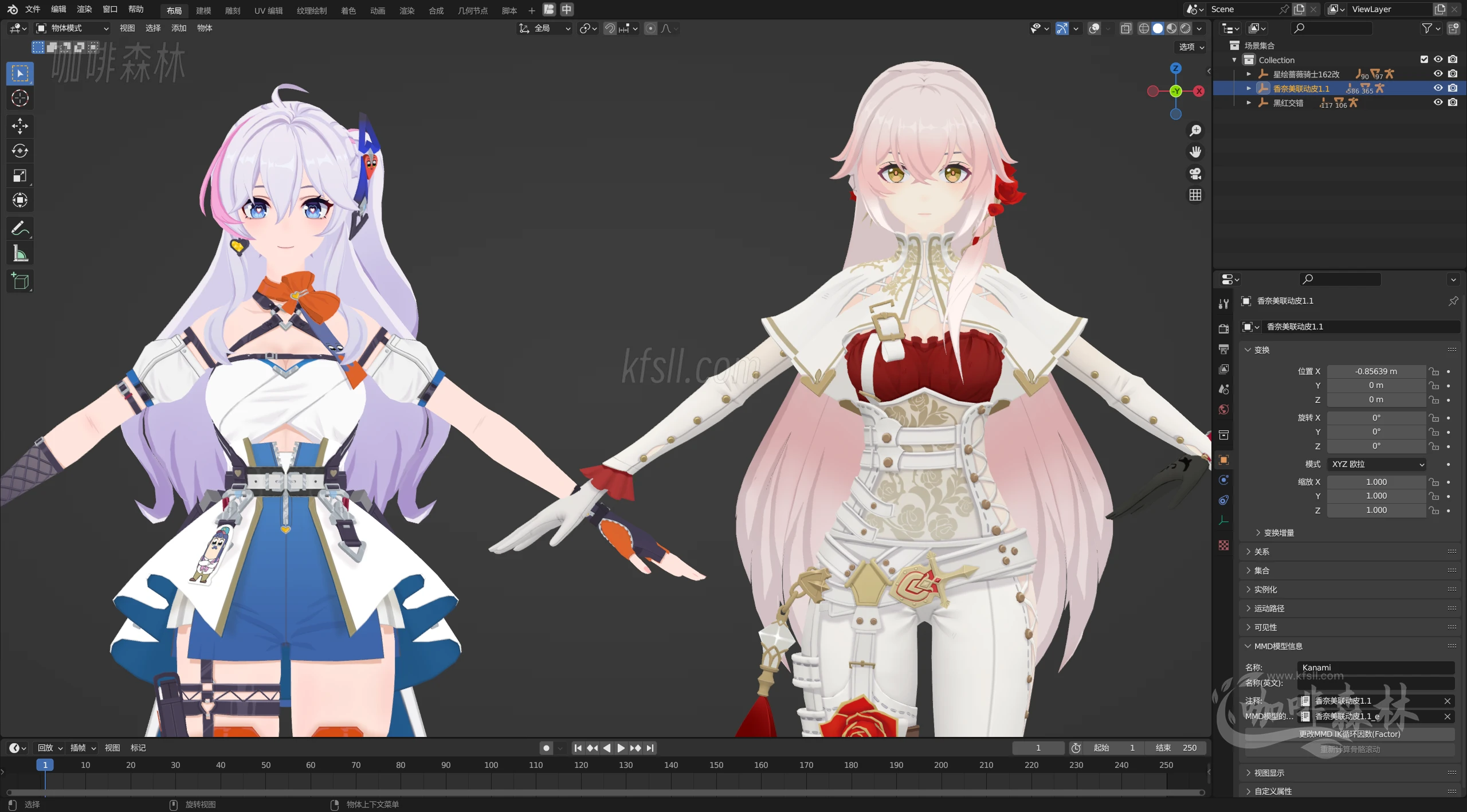
Task: Select the Annotate pencil tool
Action: (20, 228)
